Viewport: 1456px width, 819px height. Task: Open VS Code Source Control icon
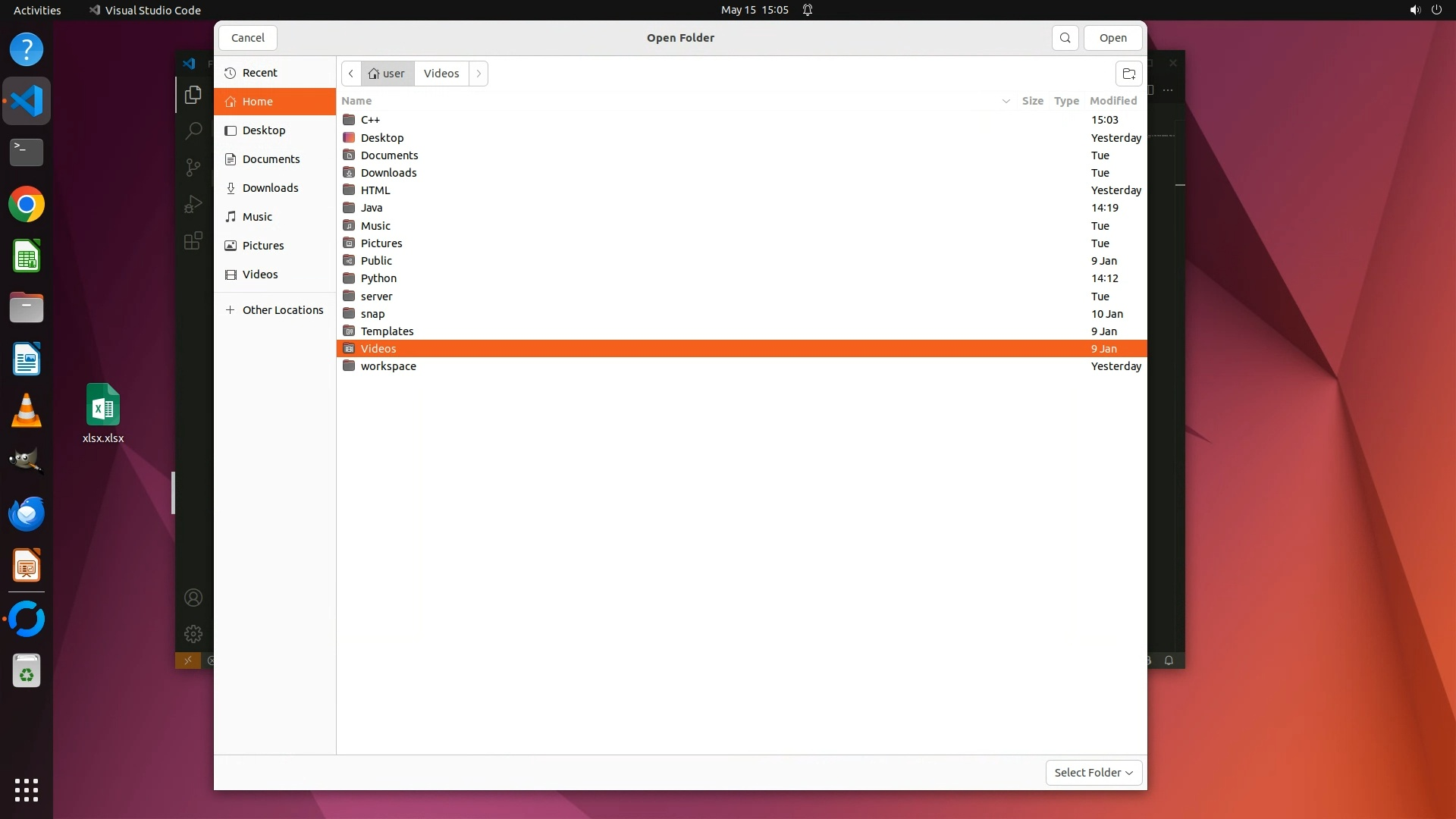click(x=193, y=167)
